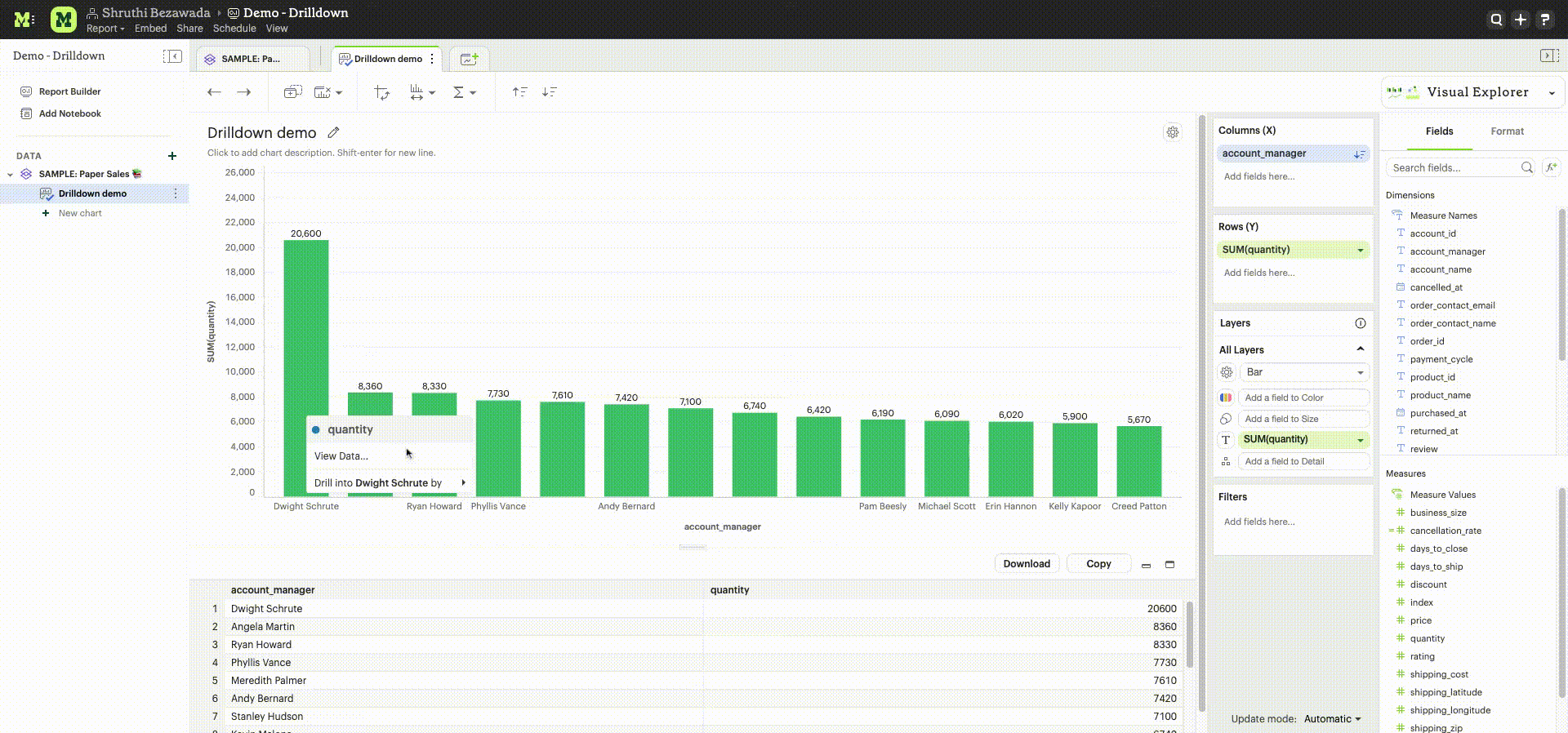The height and width of the screenshot is (733, 1568).
Task: Click Add Notebook in the sidebar
Action: (70, 114)
